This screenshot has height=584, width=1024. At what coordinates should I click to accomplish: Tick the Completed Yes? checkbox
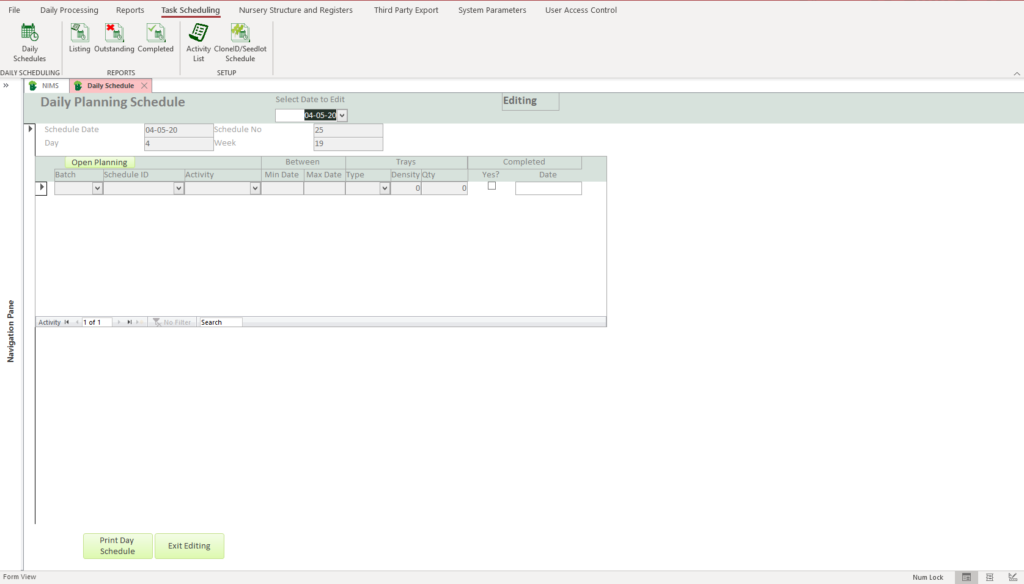[491, 186]
